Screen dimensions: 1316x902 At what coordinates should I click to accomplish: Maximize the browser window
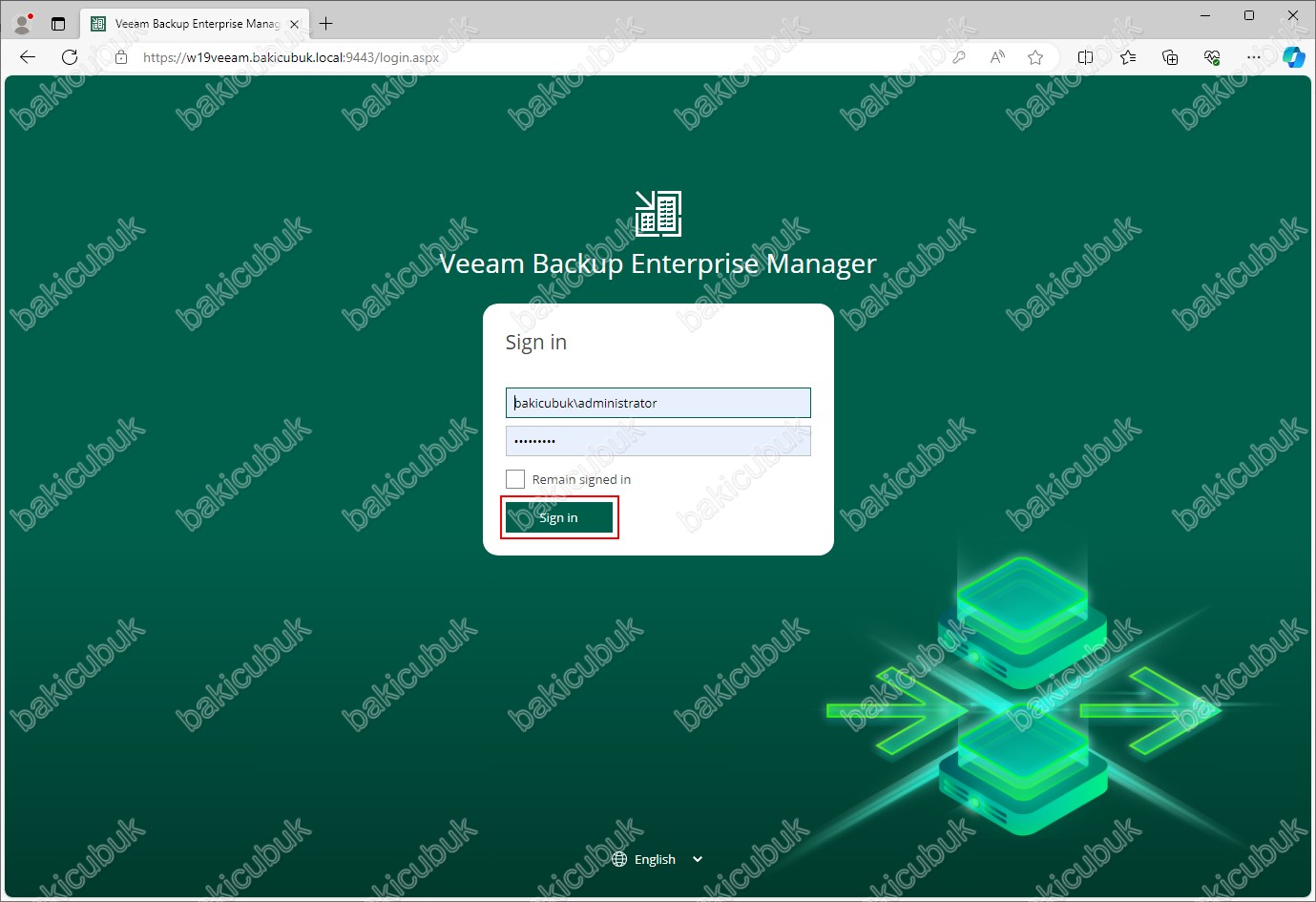tap(1249, 15)
